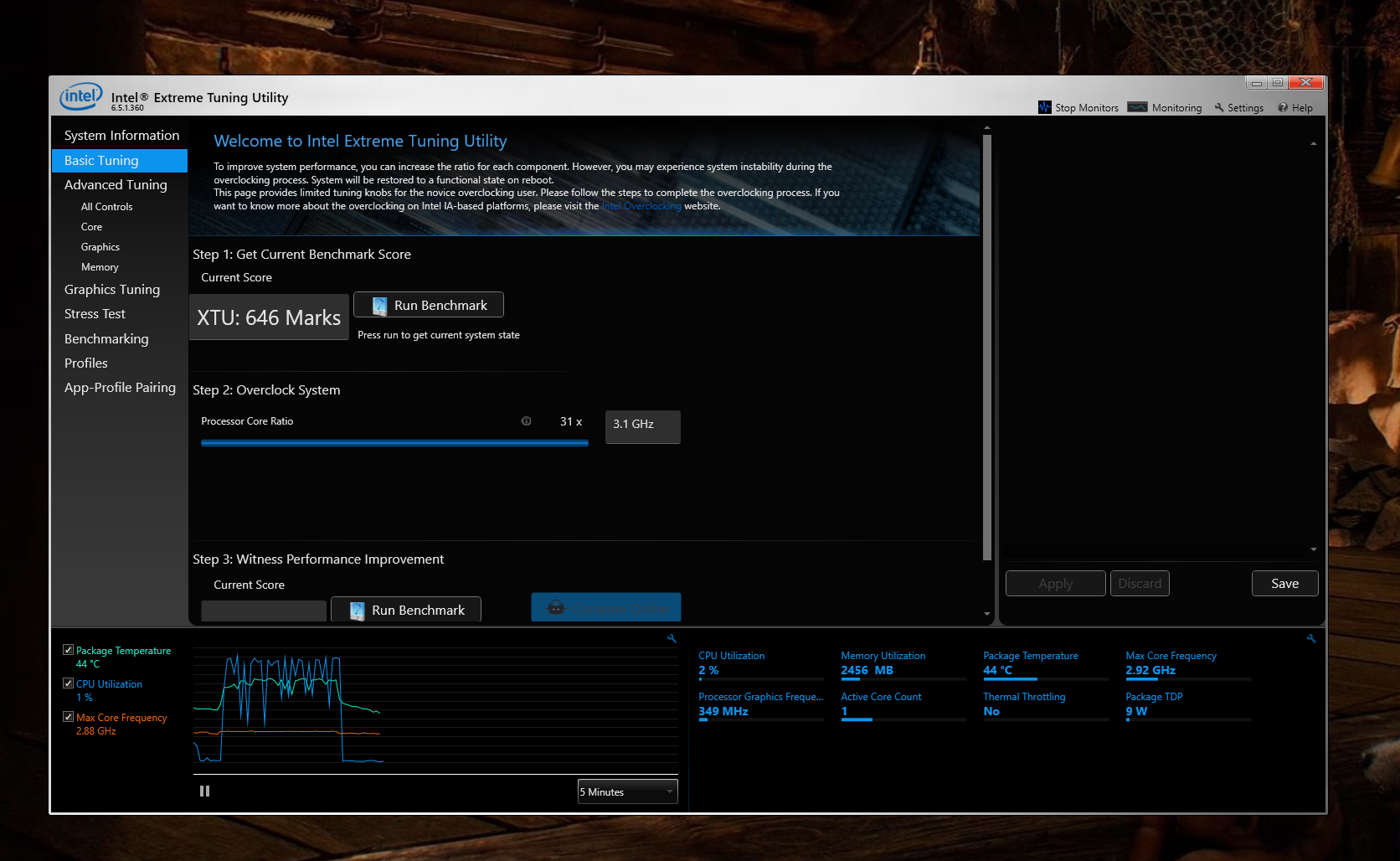The height and width of the screenshot is (861, 1400).
Task: Click the Apply button
Action: [x=1056, y=583]
